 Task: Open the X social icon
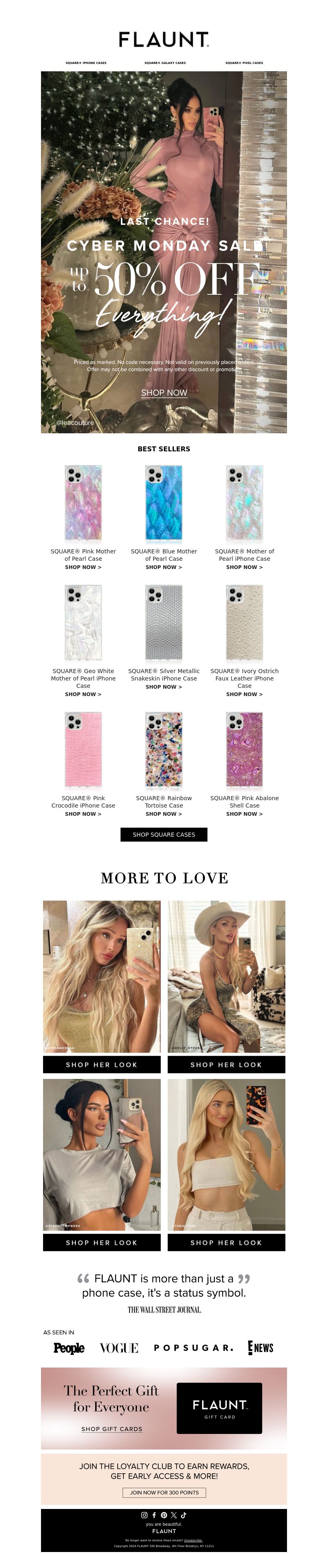click(174, 1516)
